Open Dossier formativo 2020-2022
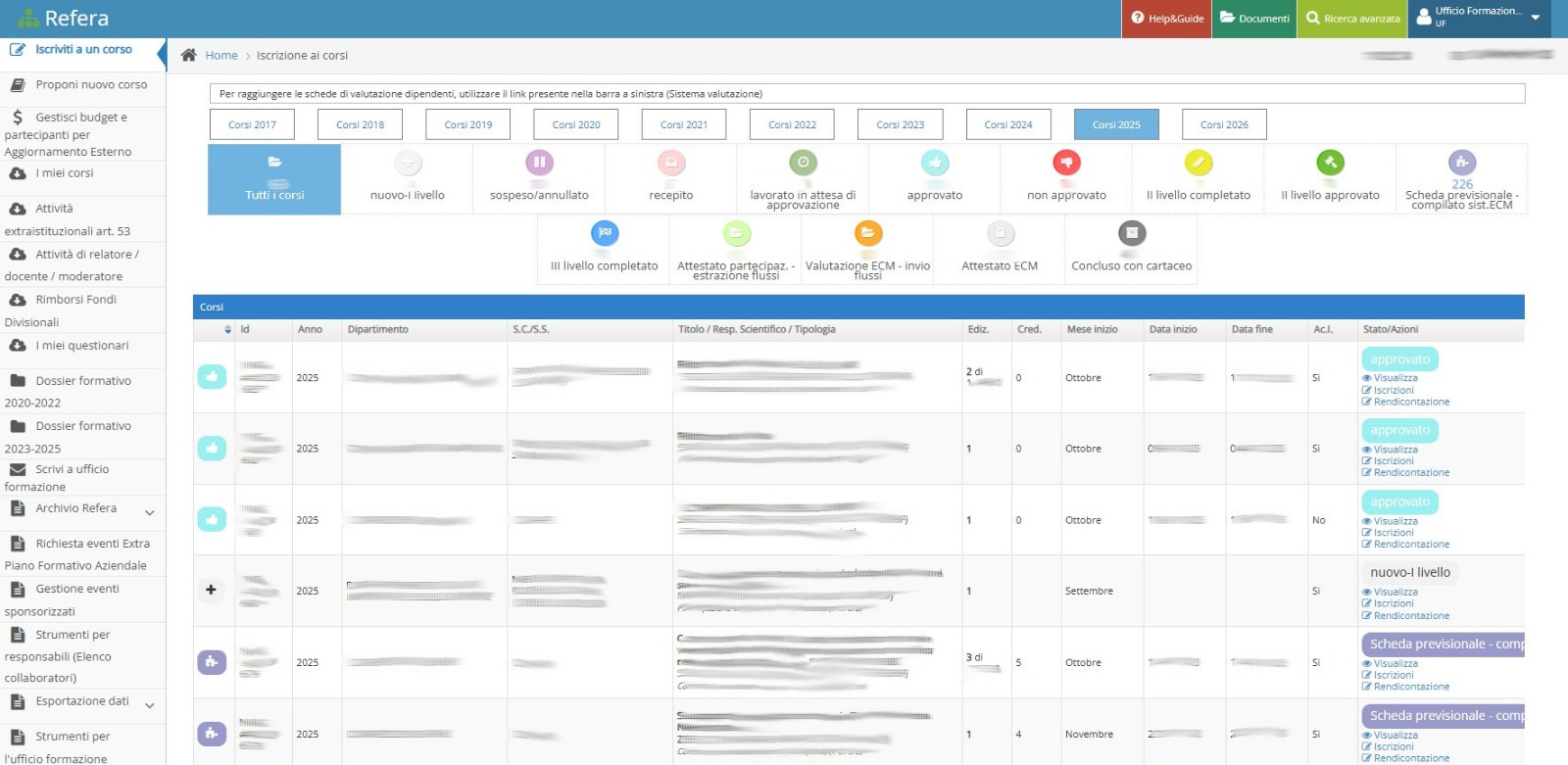1568x765 pixels. coord(82,392)
